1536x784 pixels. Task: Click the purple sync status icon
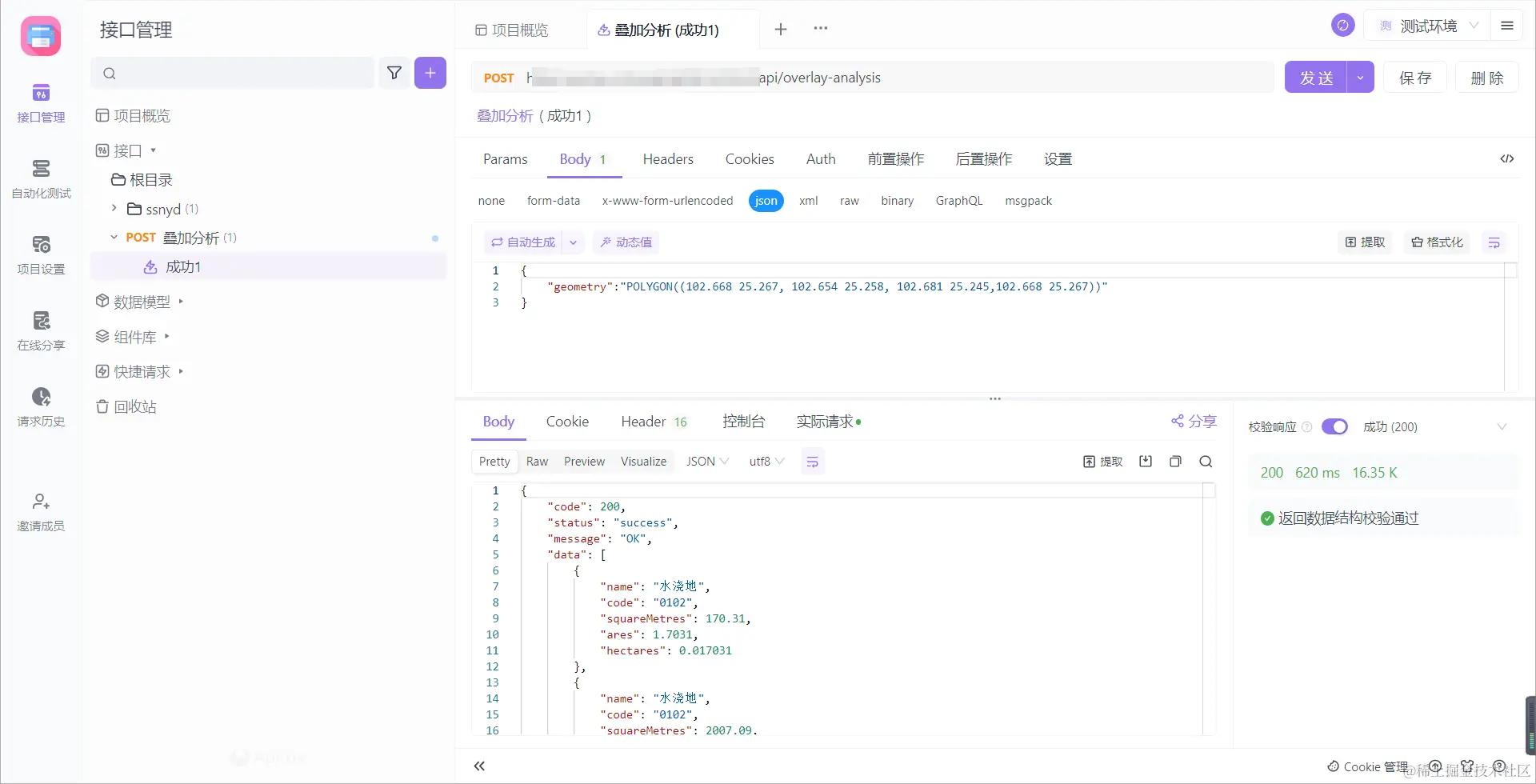point(1343,26)
